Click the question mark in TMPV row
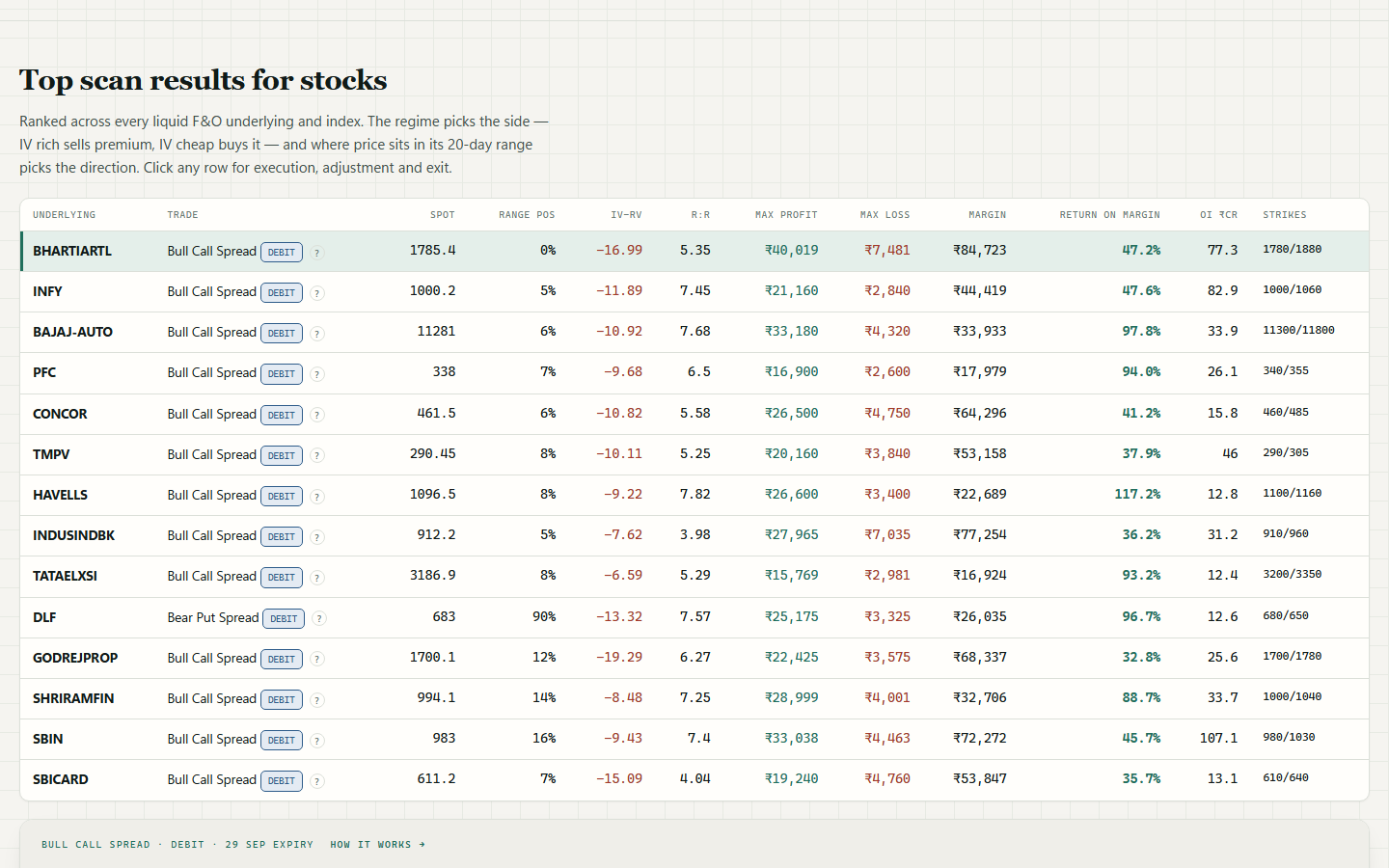 [x=317, y=456]
